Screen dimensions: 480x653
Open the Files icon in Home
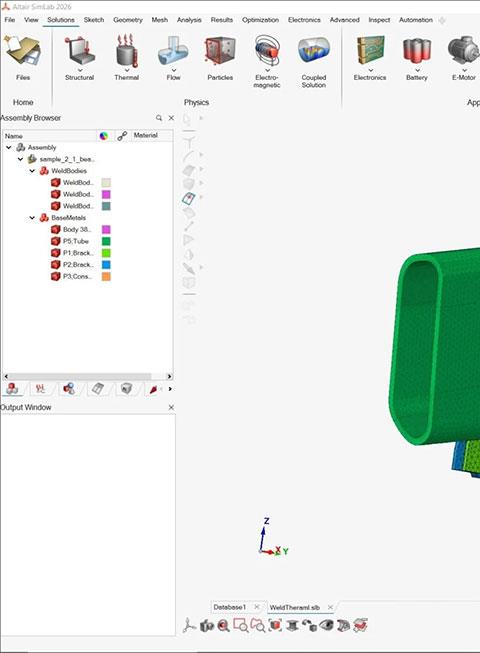pos(22,52)
